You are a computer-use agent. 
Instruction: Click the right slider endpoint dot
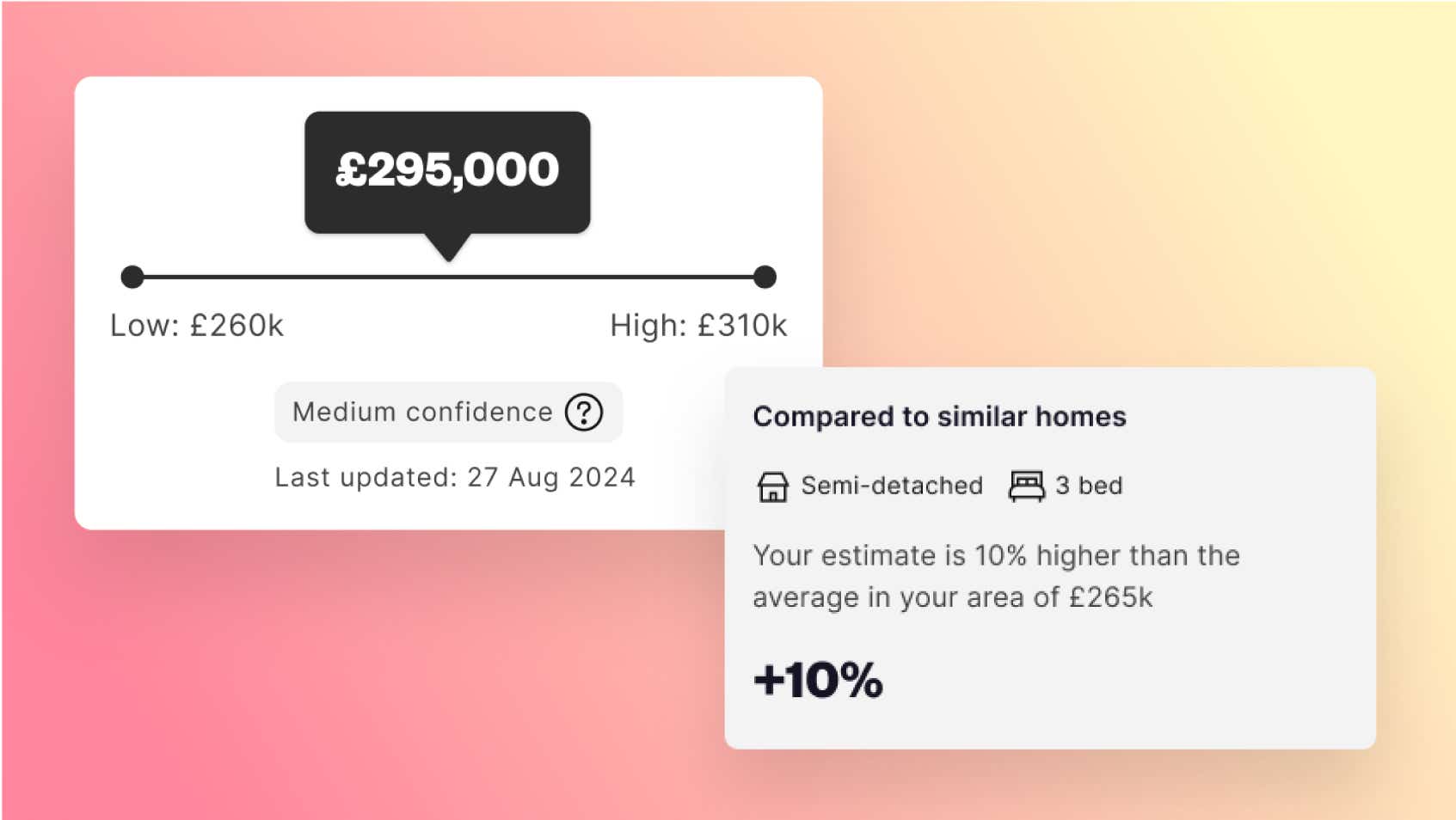point(764,276)
